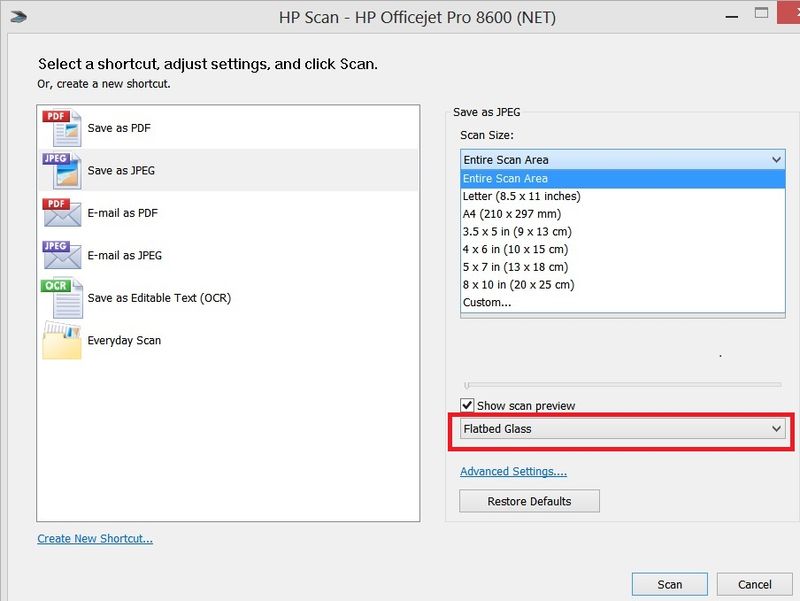Click the Everyday Scan folder icon
This screenshot has height=601, width=800.
62,340
